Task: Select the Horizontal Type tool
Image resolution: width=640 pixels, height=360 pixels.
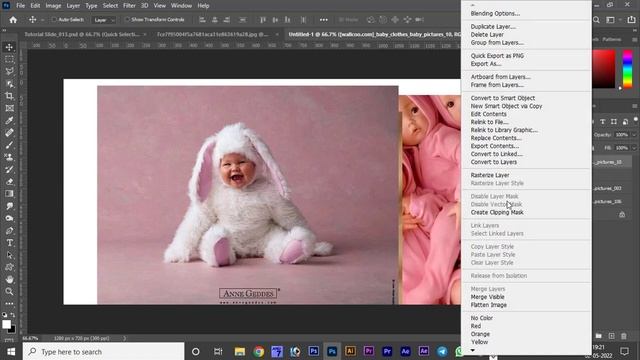Action: [9, 243]
